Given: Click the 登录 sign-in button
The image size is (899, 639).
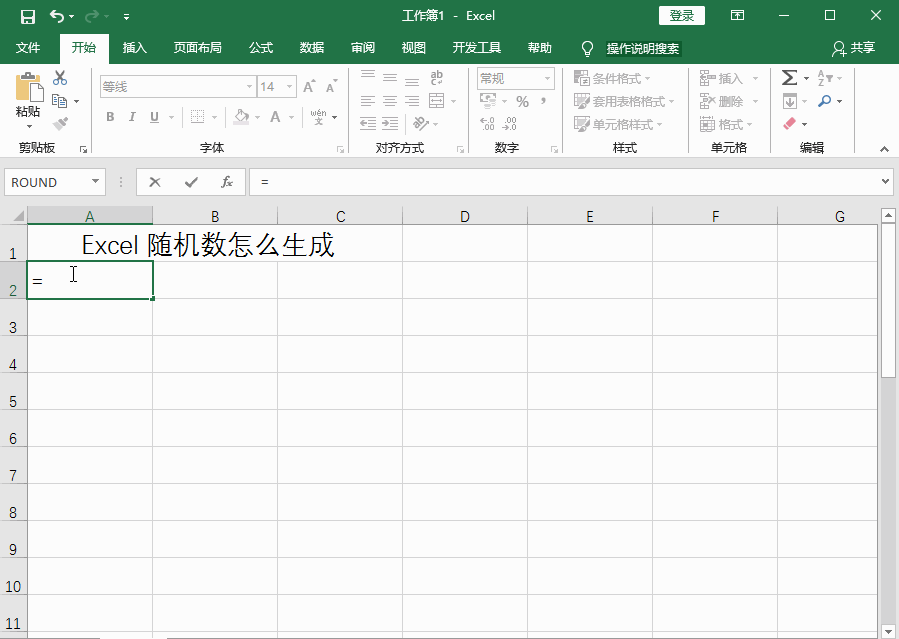Looking at the screenshot, I should tap(682, 15).
